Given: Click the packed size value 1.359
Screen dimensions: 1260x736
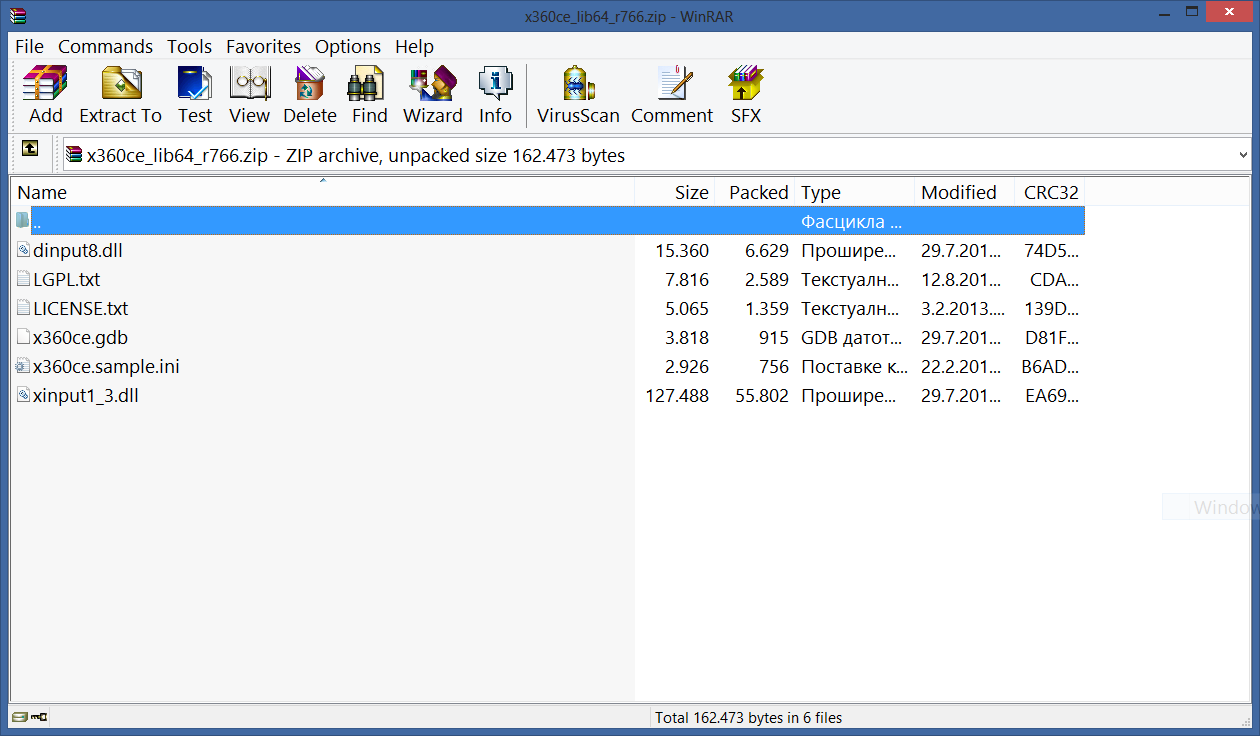Looking at the screenshot, I should tap(767, 308).
